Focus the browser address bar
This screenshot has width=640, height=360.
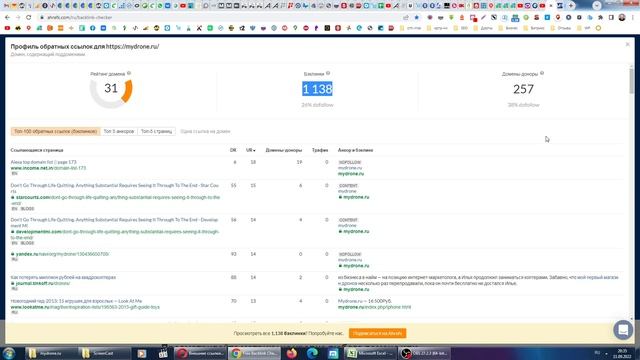220,18
